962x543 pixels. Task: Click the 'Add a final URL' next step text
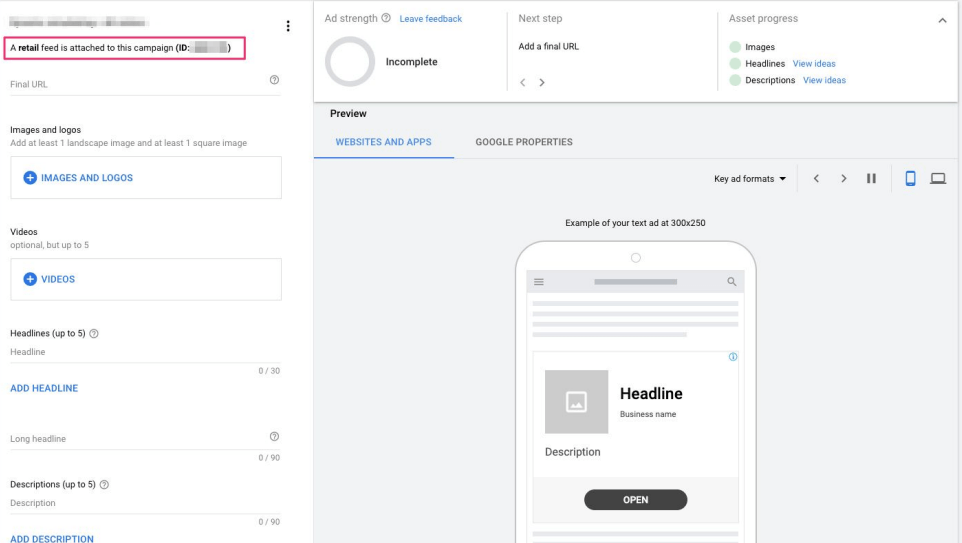[x=548, y=46]
